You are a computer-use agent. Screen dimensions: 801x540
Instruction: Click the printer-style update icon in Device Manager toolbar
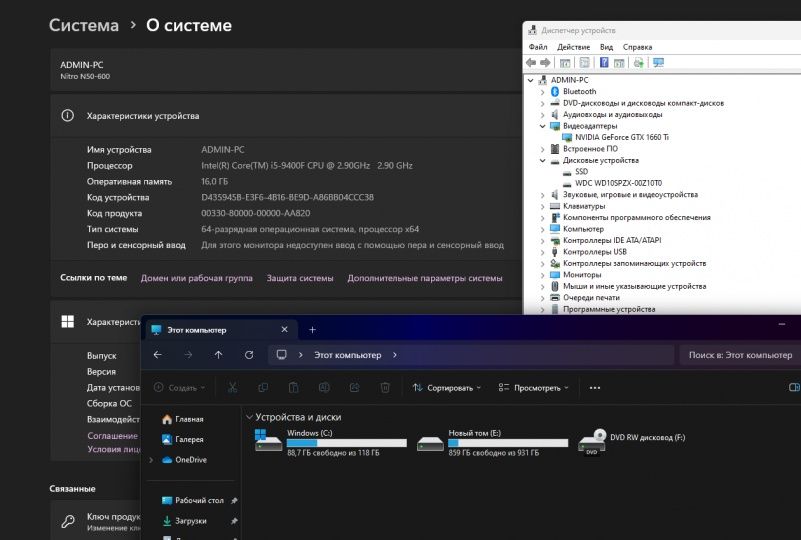click(639, 62)
